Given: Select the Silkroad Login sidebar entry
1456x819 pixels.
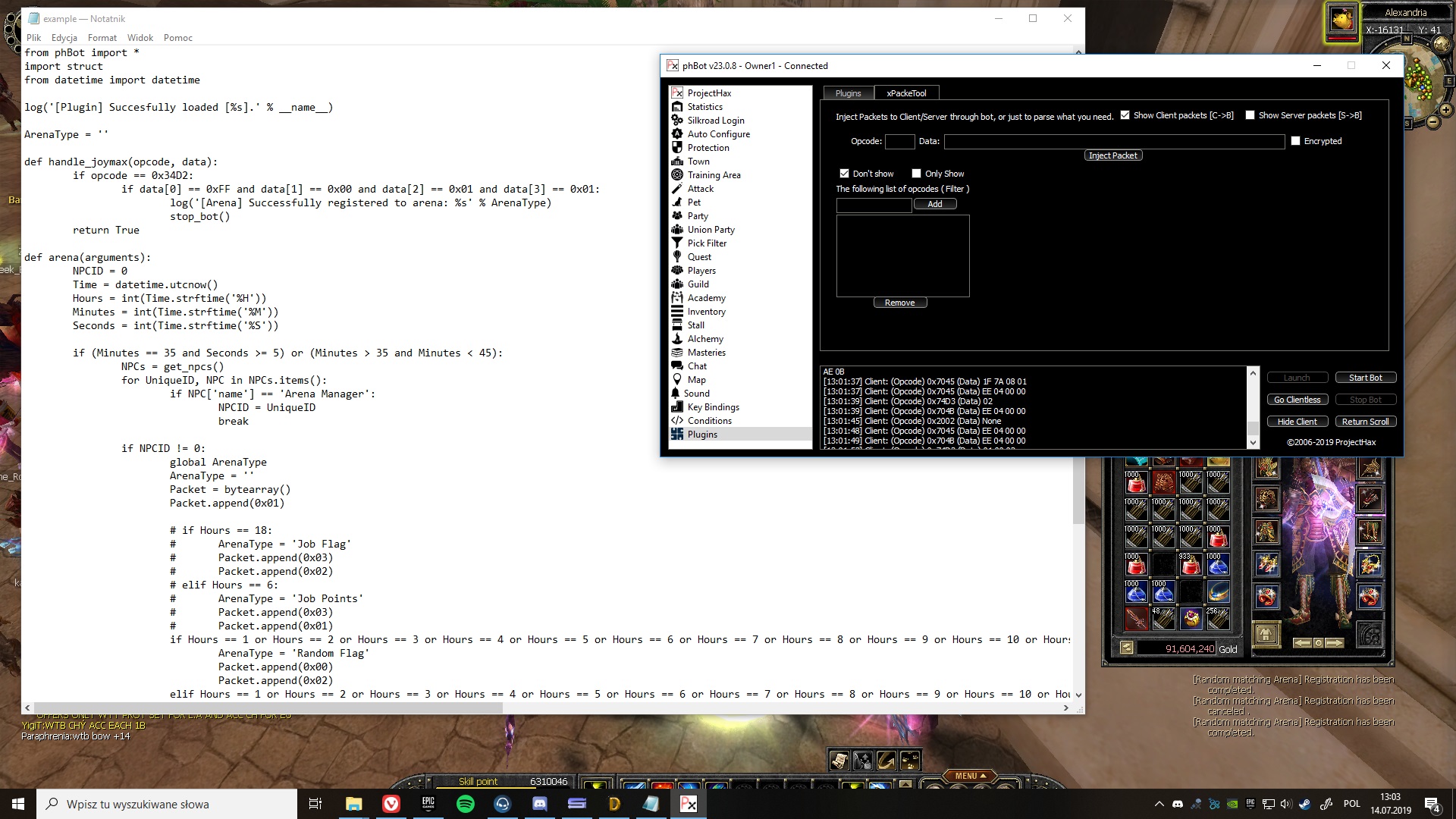Looking at the screenshot, I should [715, 121].
